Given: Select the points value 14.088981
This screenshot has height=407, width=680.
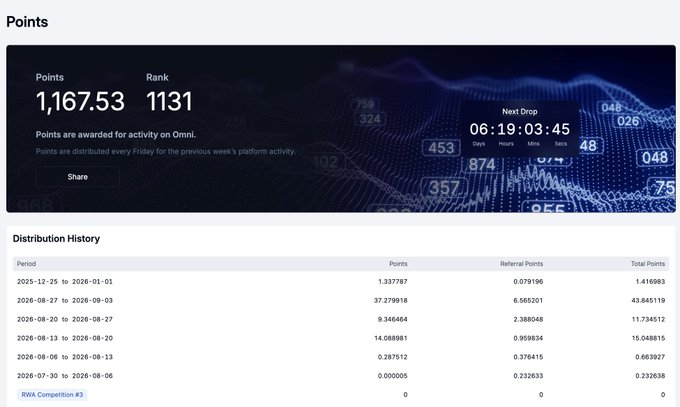Looking at the screenshot, I should [x=391, y=338].
